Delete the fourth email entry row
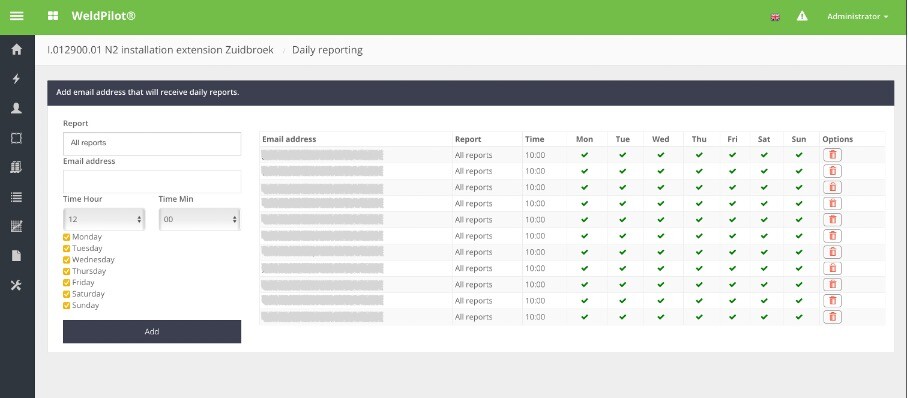 click(x=832, y=203)
